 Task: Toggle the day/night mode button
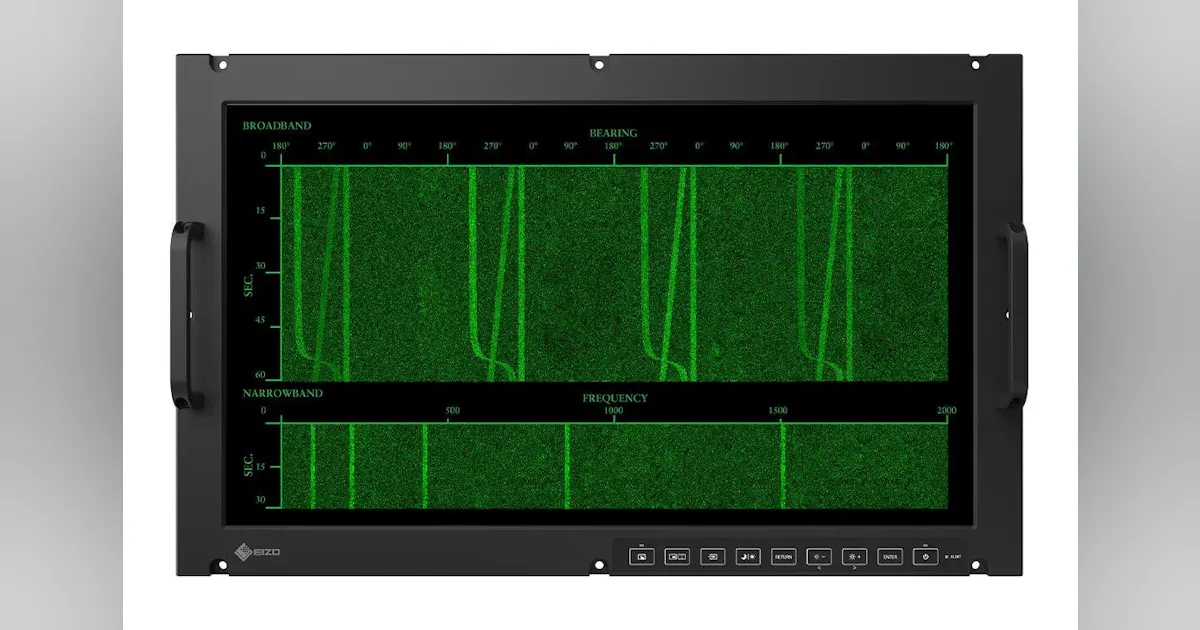pos(748,557)
